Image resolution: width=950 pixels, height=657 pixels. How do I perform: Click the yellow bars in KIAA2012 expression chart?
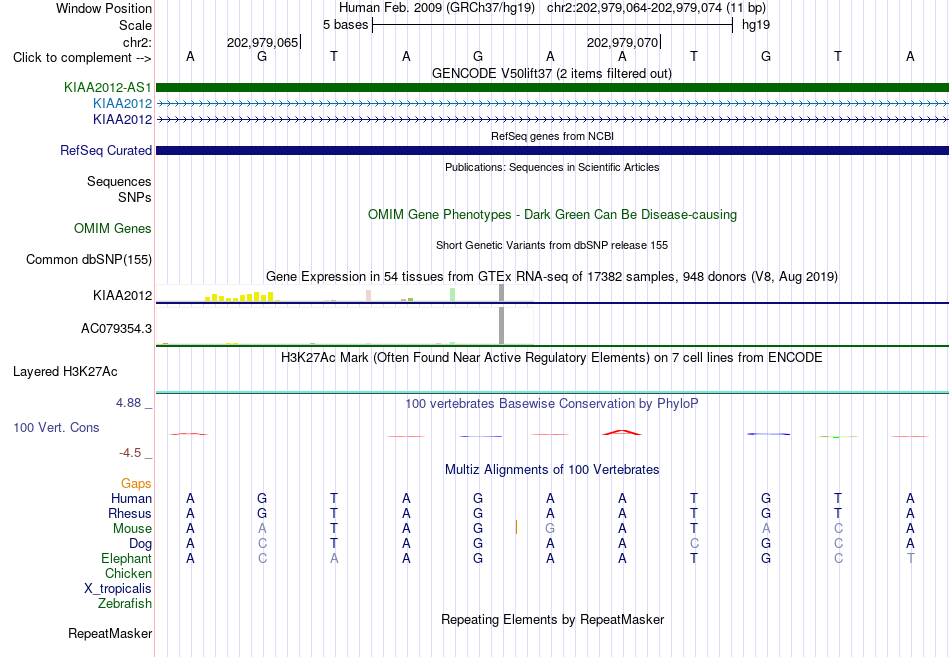[240, 296]
